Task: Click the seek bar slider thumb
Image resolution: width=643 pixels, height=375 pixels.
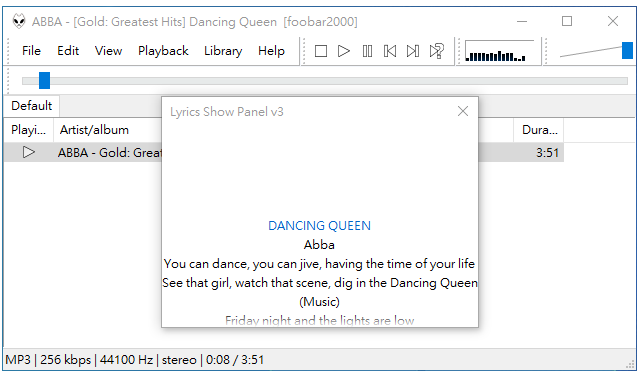Action: tap(44, 80)
